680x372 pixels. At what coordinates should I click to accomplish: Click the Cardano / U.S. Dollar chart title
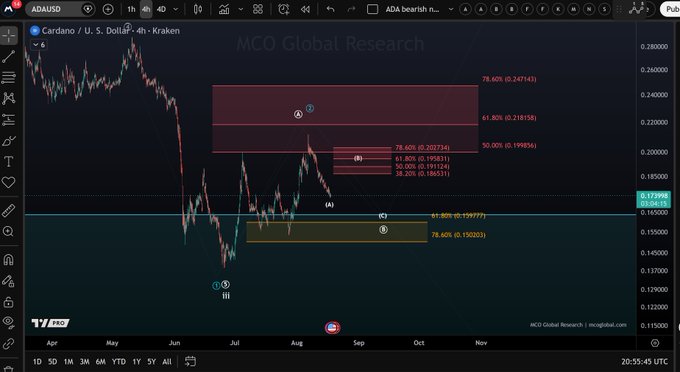[x=111, y=31]
